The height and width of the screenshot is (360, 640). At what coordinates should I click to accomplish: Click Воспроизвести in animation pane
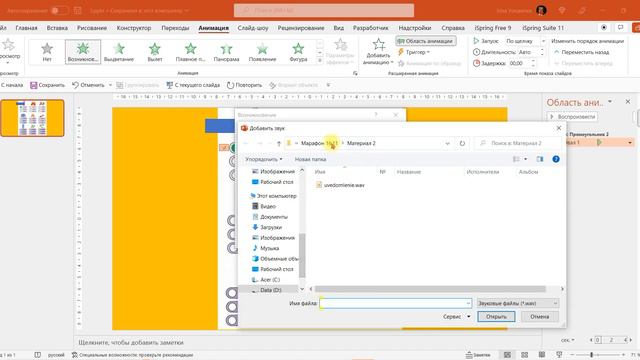(573, 117)
